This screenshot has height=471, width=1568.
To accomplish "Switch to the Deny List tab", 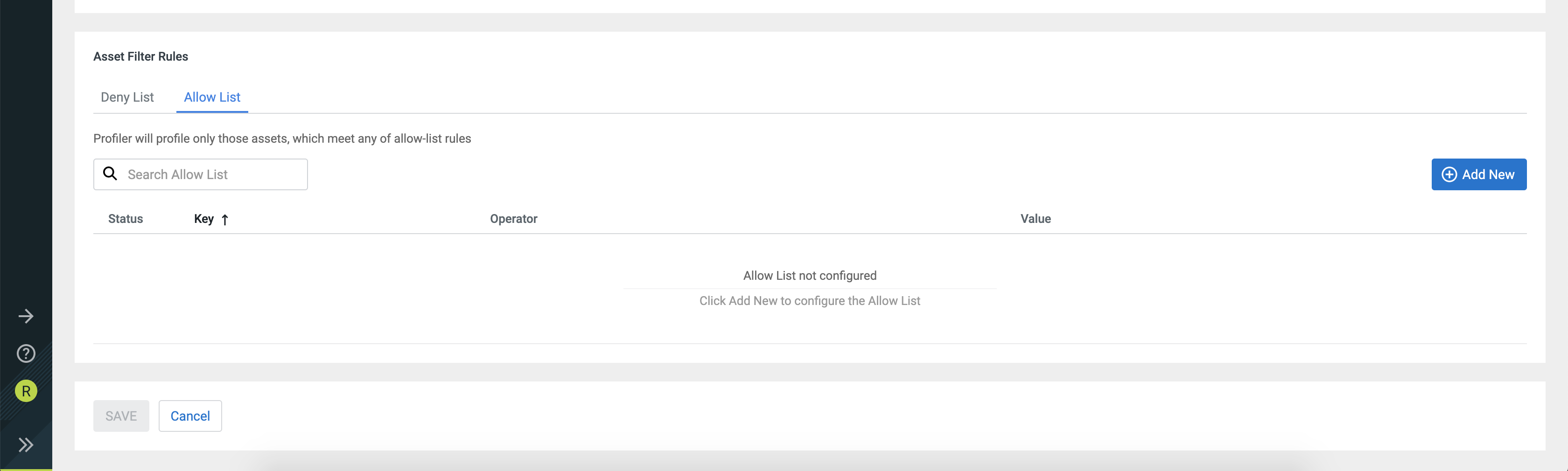I will (x=127, y=97).
